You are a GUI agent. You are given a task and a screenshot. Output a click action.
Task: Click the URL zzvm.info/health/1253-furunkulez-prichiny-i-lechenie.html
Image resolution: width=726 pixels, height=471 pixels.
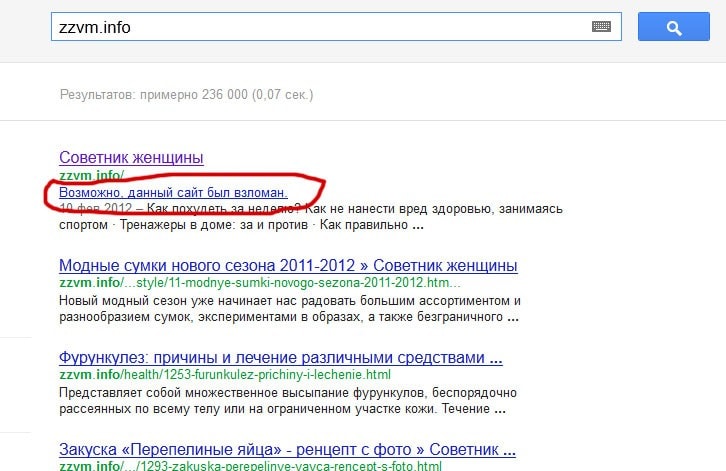coord(225,374)
